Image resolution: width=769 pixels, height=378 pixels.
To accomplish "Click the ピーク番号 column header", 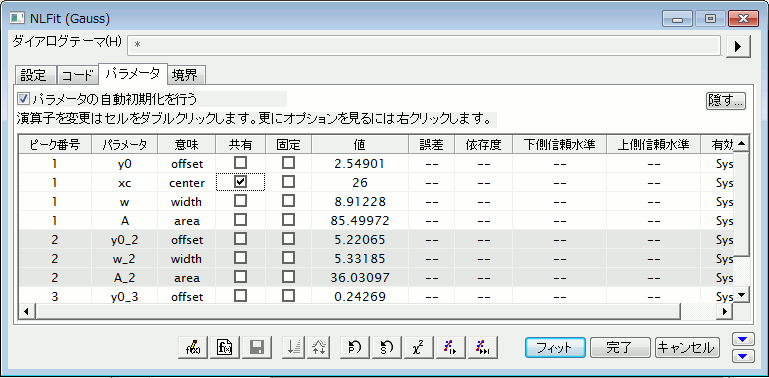I will click(x=54, y=145).
